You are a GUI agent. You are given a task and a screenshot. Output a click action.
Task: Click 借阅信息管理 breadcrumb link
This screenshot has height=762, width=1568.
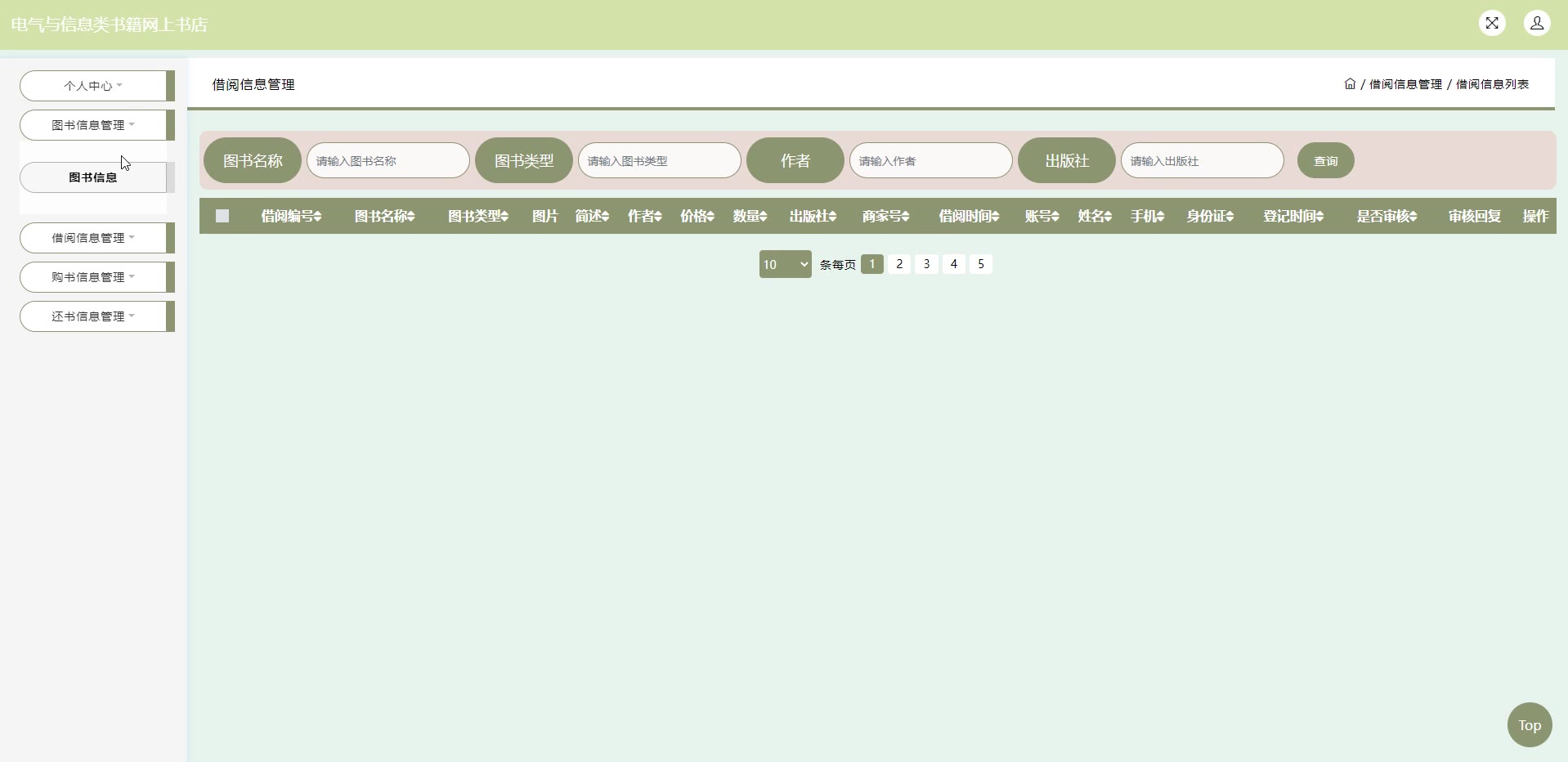click(x=1405, y=84)
